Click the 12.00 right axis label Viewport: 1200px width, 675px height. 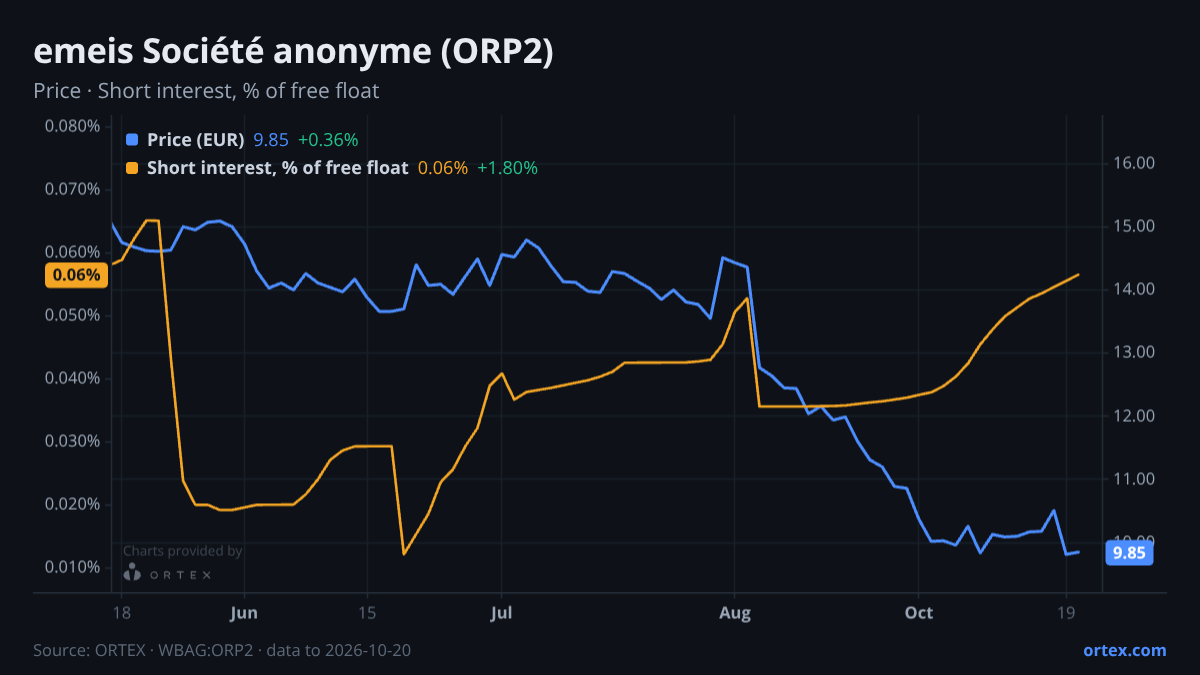[x=1134, y=416]
